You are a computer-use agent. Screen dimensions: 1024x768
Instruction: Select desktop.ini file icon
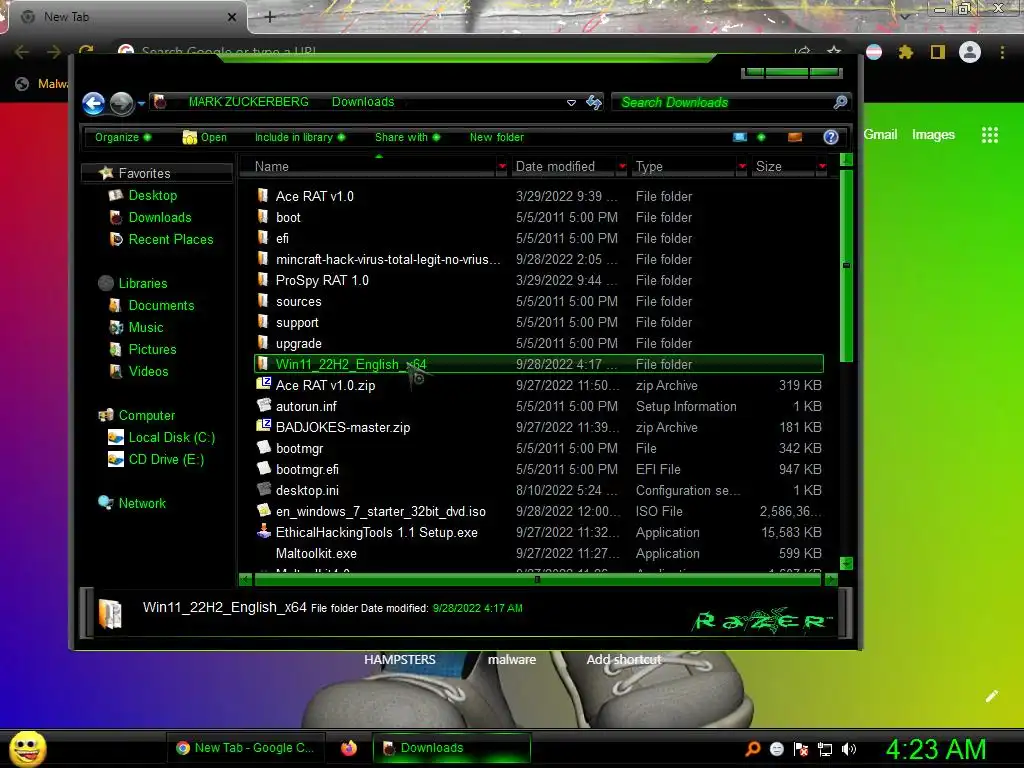(263, 489)
